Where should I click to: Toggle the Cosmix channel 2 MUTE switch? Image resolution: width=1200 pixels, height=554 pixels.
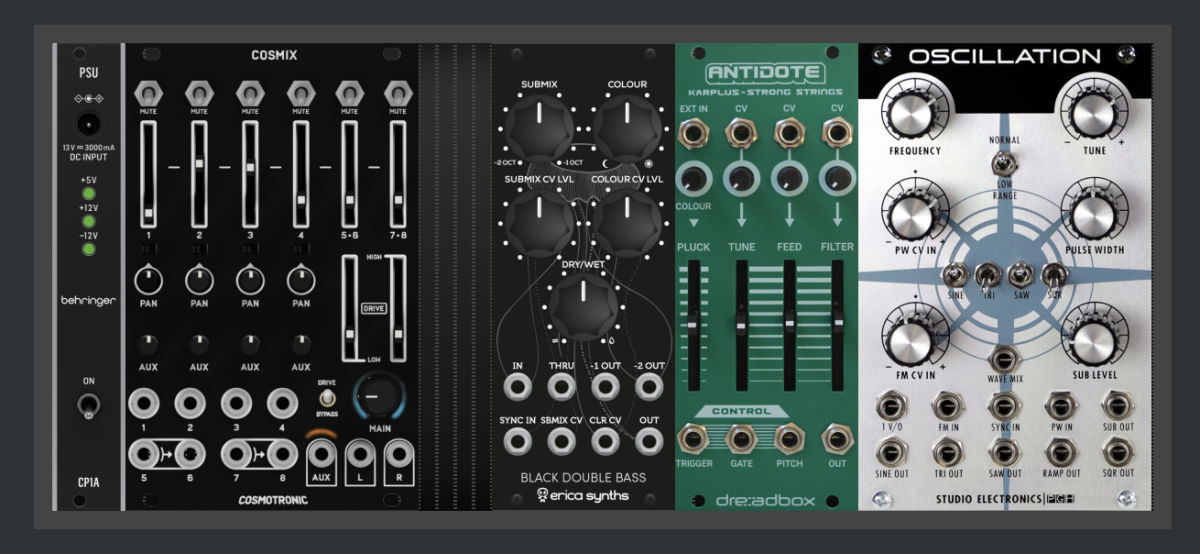click(199, 93)
